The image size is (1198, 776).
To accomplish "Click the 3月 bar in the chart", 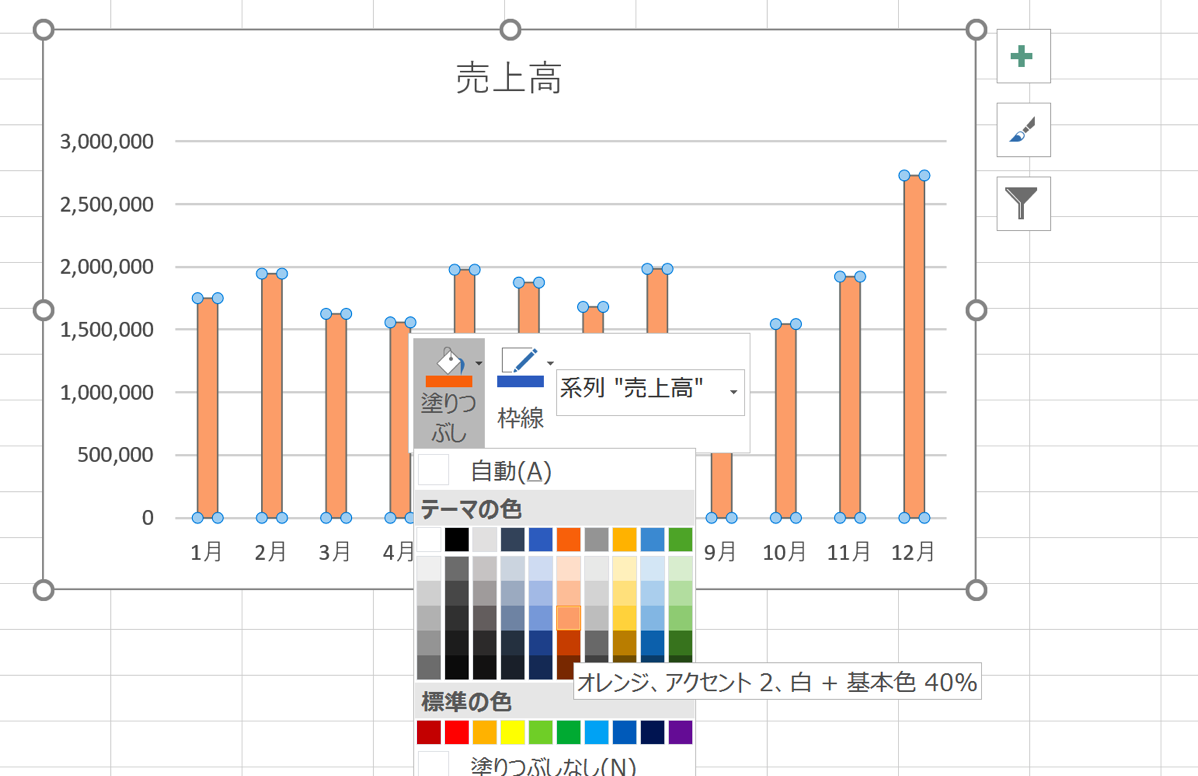I will pyautogui.click(x=336, y=415).
